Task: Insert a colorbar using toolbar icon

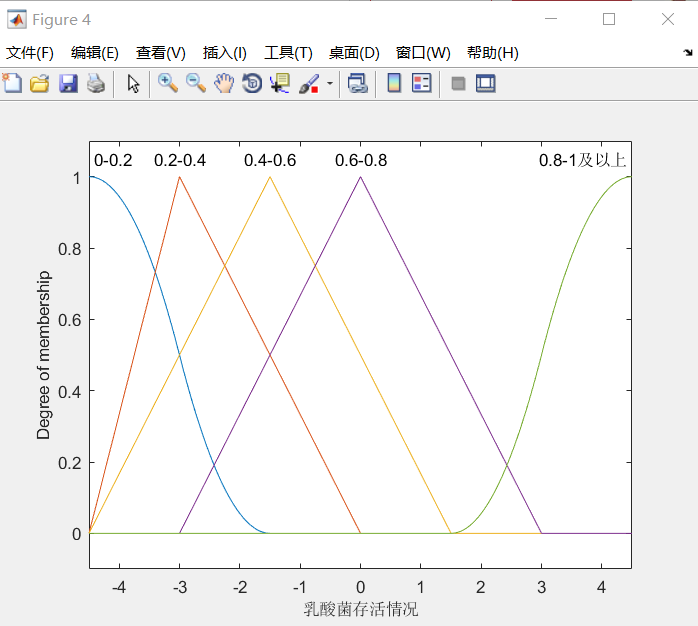Action: (x=394, y=83)
